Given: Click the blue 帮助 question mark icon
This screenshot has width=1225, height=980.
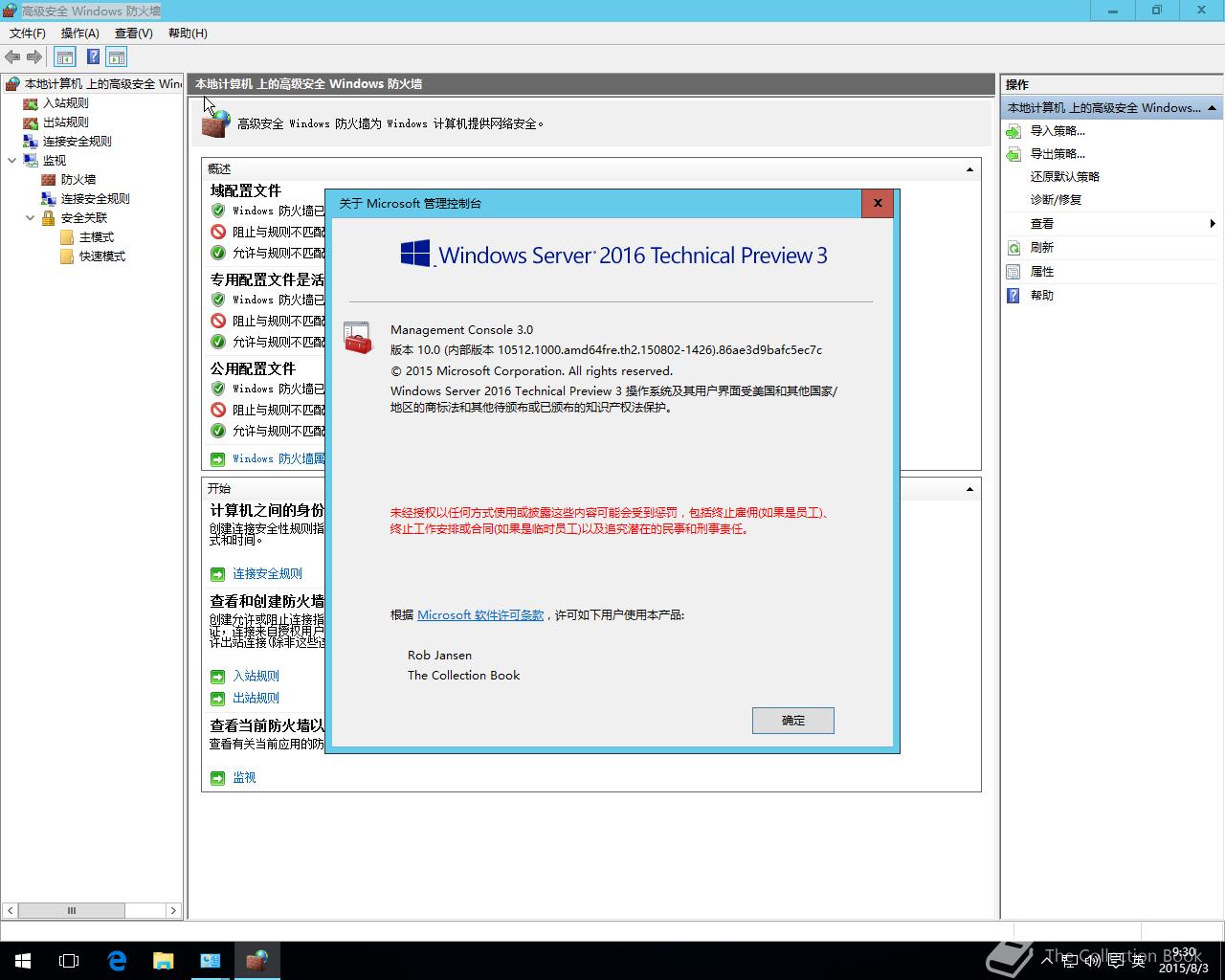Looking at the screenshot, I should [1013, 296].
